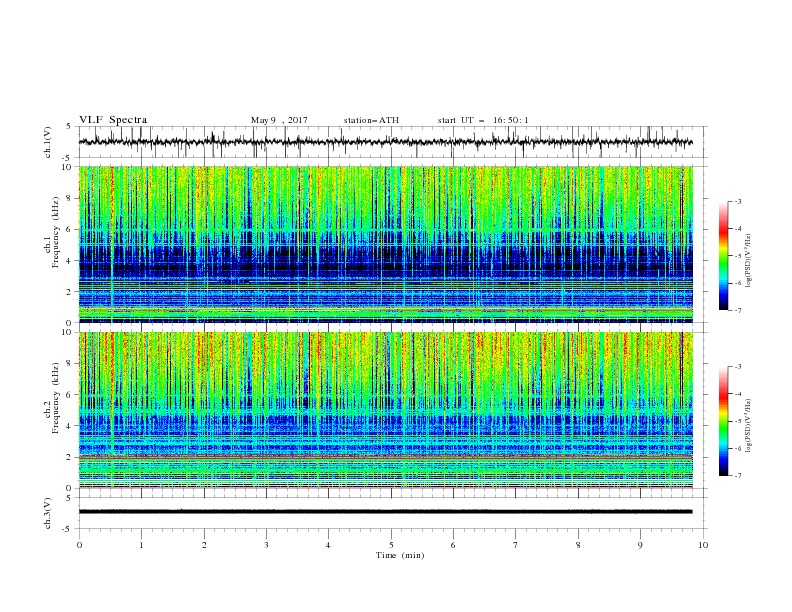Click the "5" tick on ch.1(V) axis
This screenshot has width=792, height=612.
point(70,127)
